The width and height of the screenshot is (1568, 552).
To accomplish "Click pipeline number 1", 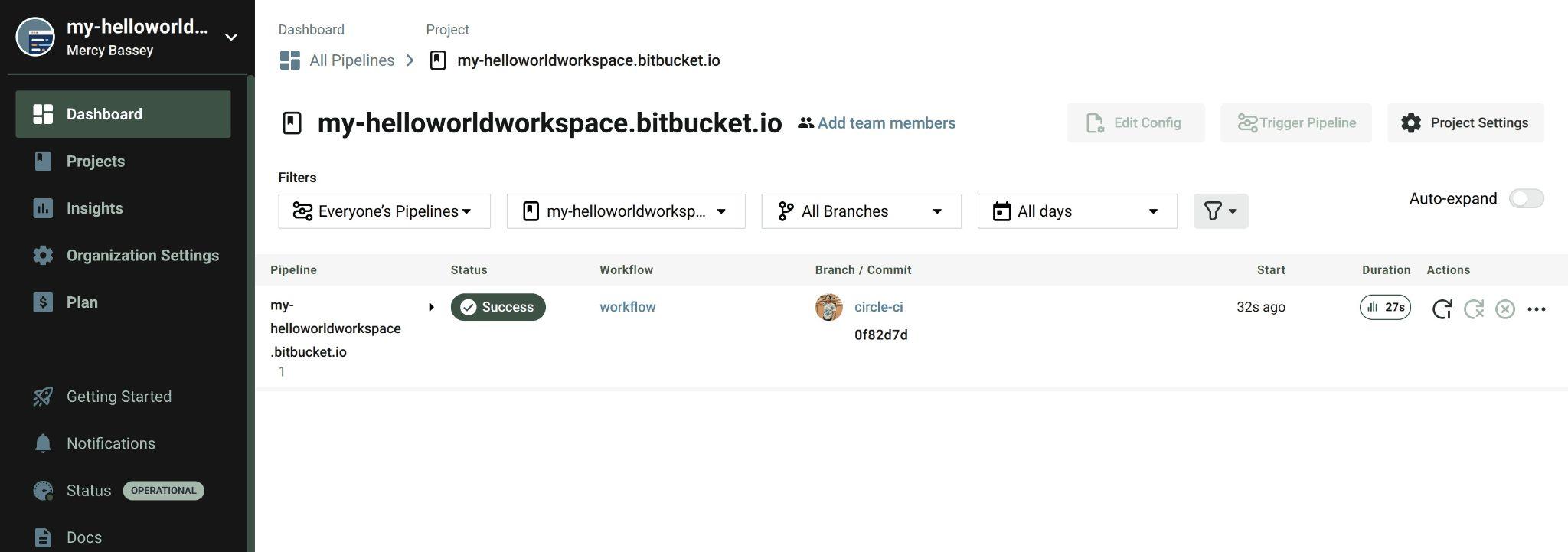I will 282,372.
